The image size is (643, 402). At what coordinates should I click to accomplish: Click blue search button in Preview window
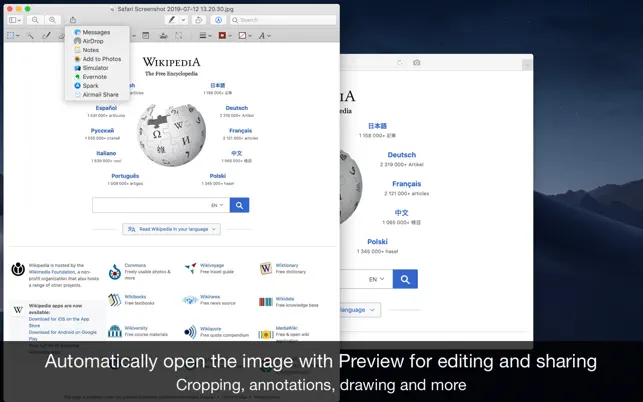239,205
